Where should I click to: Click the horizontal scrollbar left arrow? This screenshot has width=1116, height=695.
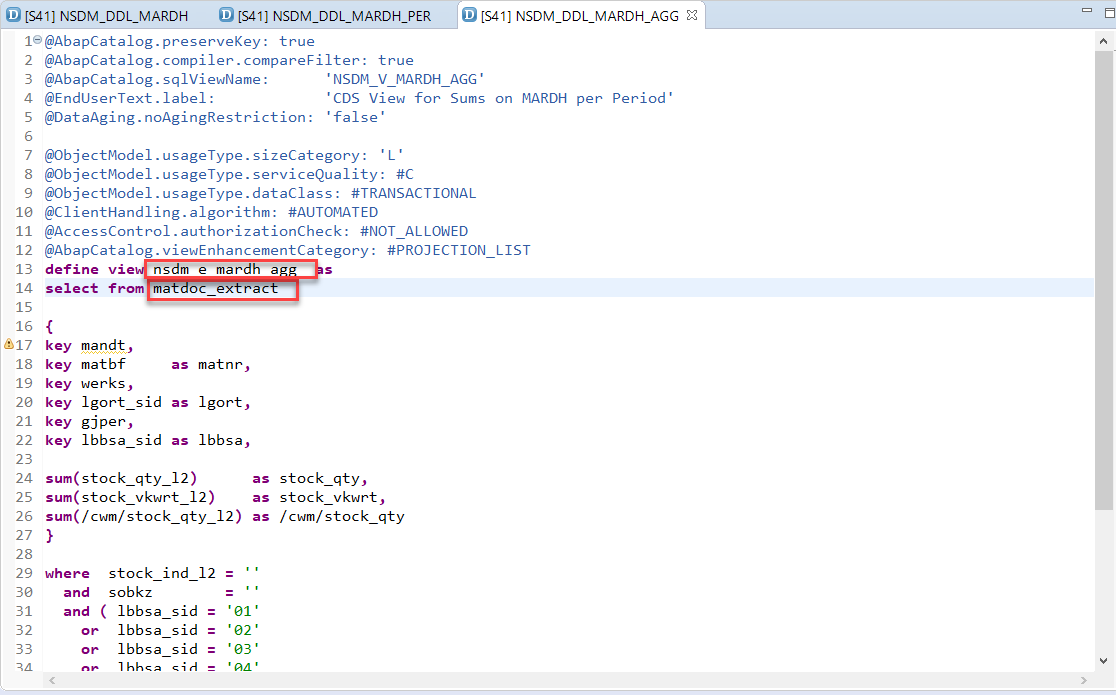pos(51,680)
